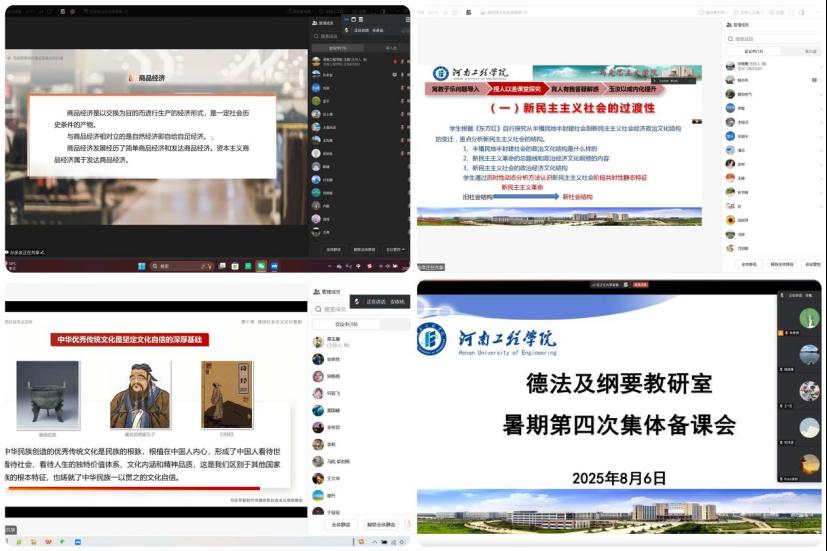The image size is (827, 551).
Task: Click 正在讲话 speaking indicator in bottom-left panel
Action: pyautogui.click(x=380, y=302)
